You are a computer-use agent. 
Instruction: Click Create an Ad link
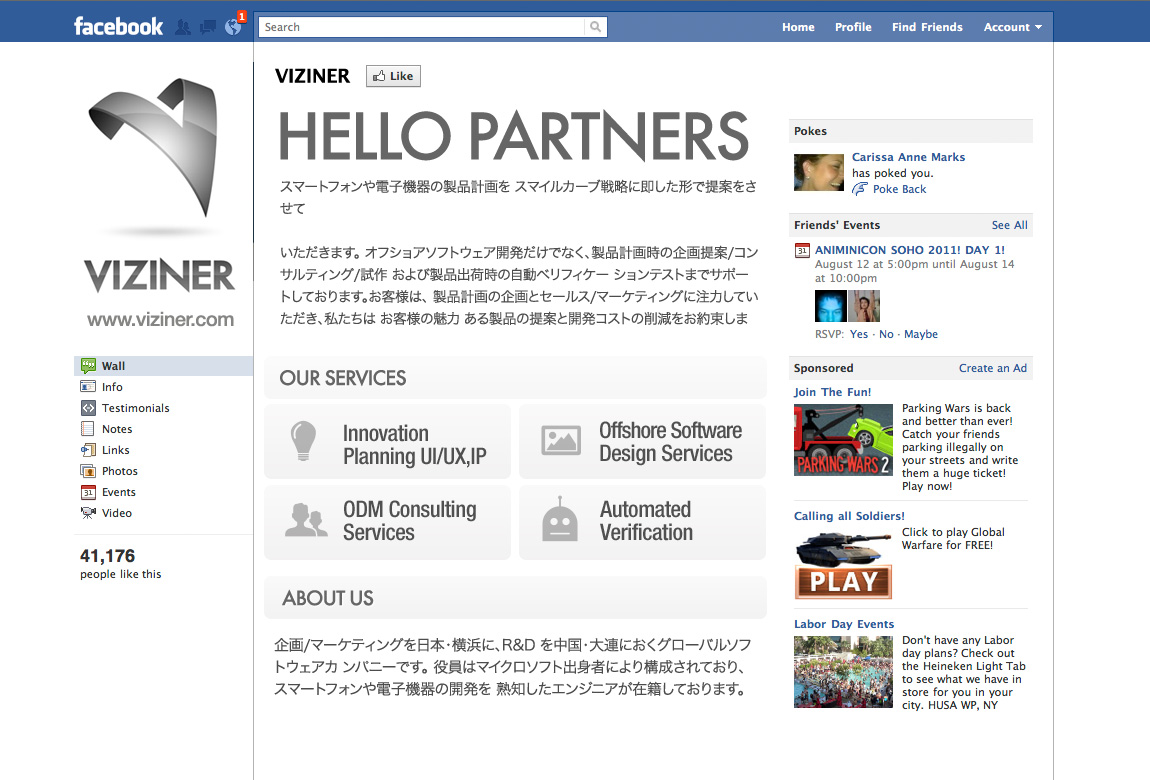992,368
